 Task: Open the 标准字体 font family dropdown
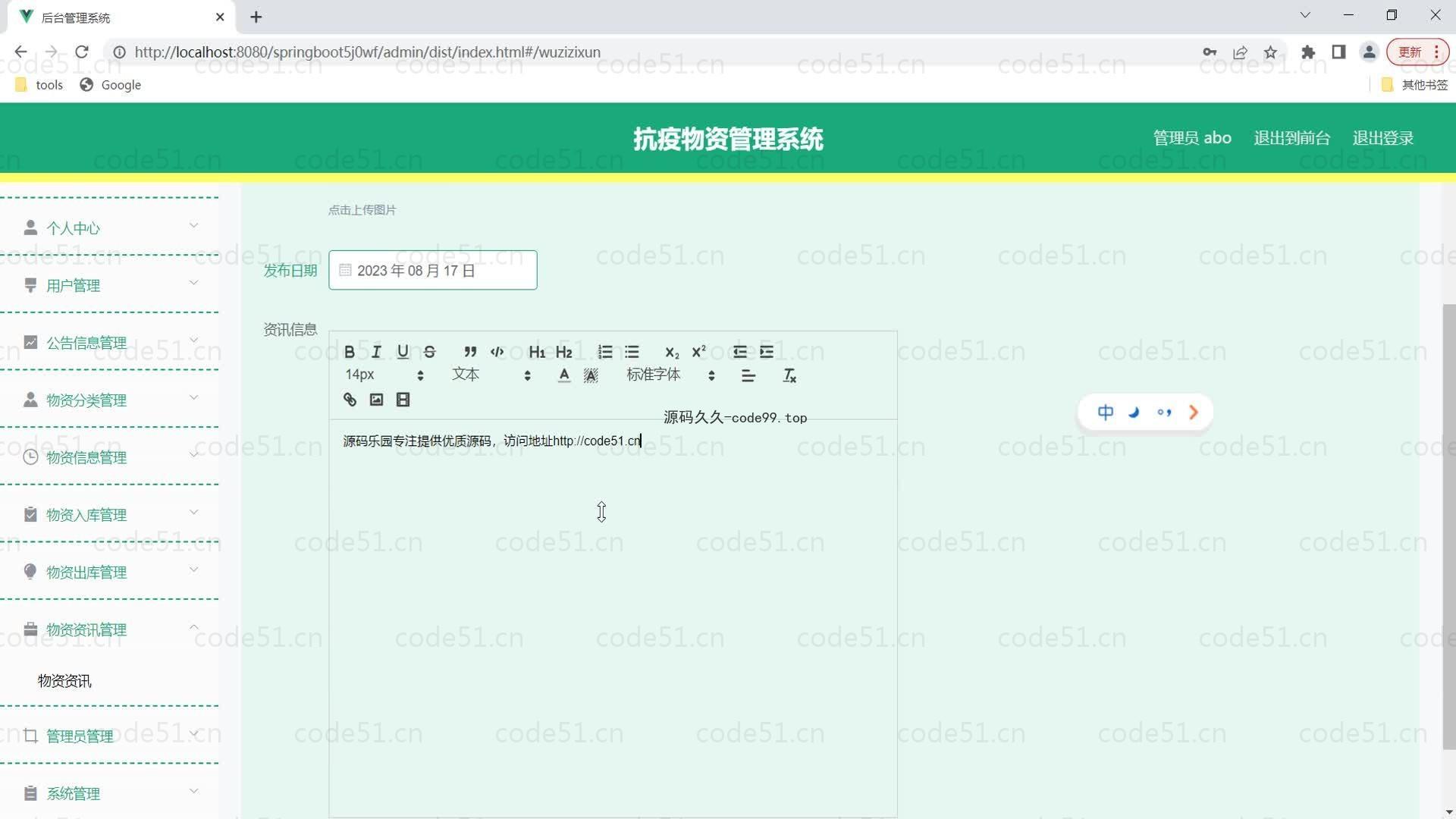click(670, 375)
